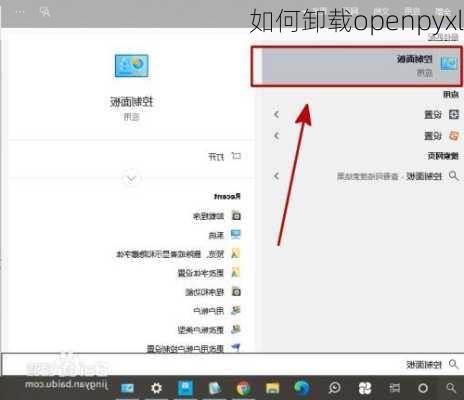Click 打开 to open Control Panel
The height and width of the screenshot is (400, 464).
(x=224, y=156)
